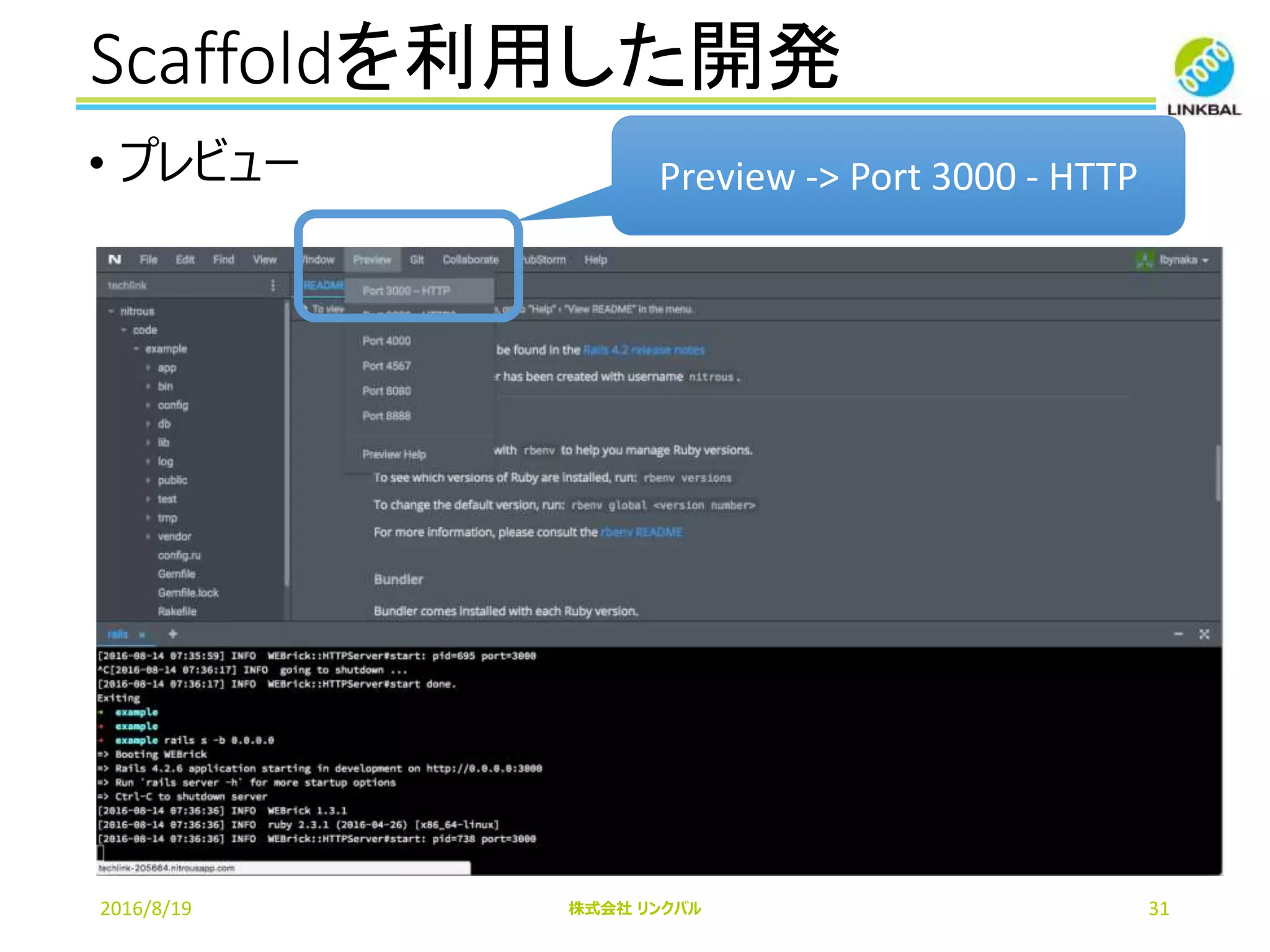Viewport: 1270px width, 952px height.
Task: Add a new terminal tab with plus icon
Action: (x=173, y=633)
